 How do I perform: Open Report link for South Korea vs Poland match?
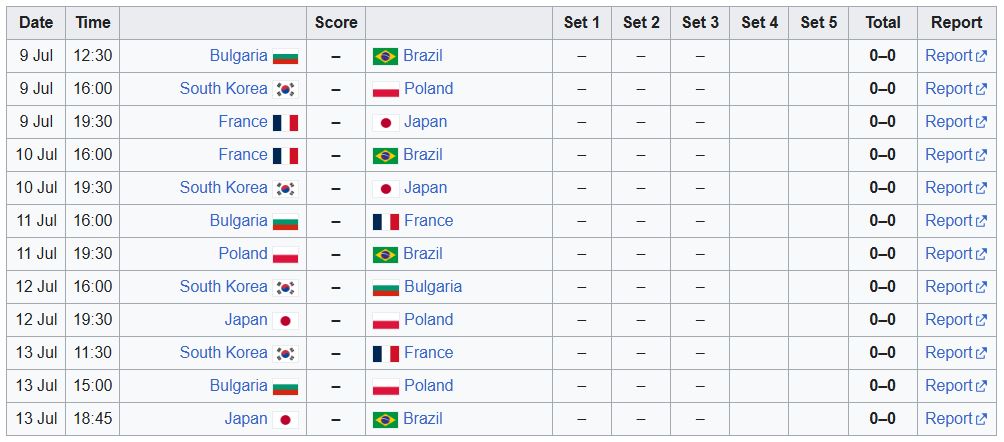(955, 88)
